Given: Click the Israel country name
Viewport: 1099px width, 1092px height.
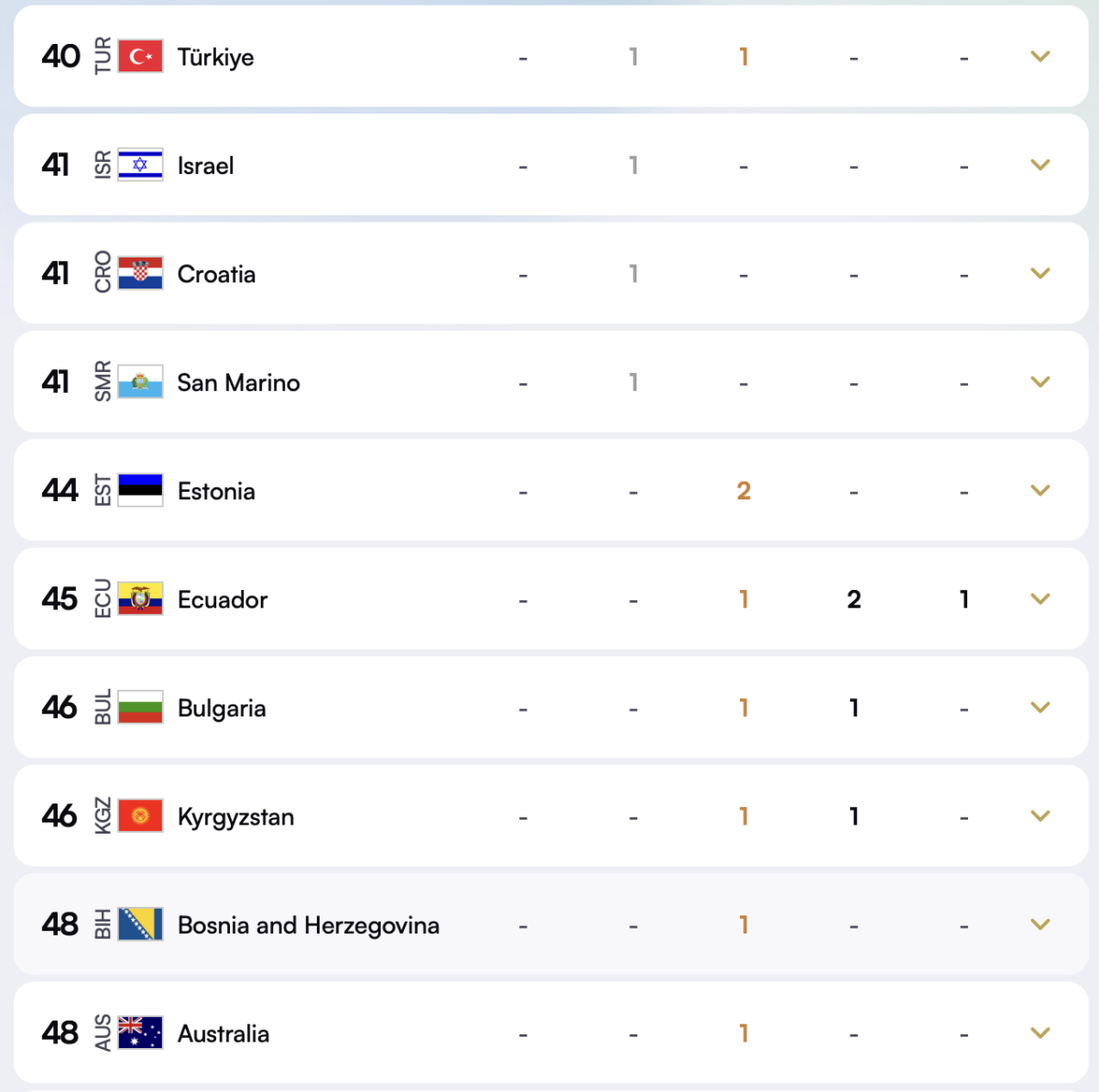Looking at the screenshot, I should (x=205, y=165).
